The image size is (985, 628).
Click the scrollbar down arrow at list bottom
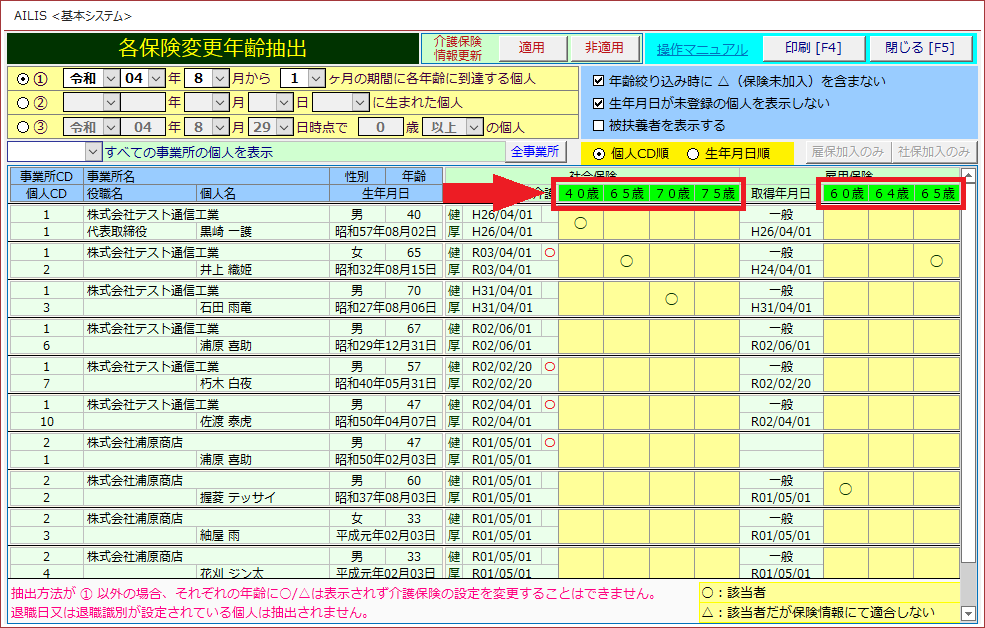tap(967, 612)
